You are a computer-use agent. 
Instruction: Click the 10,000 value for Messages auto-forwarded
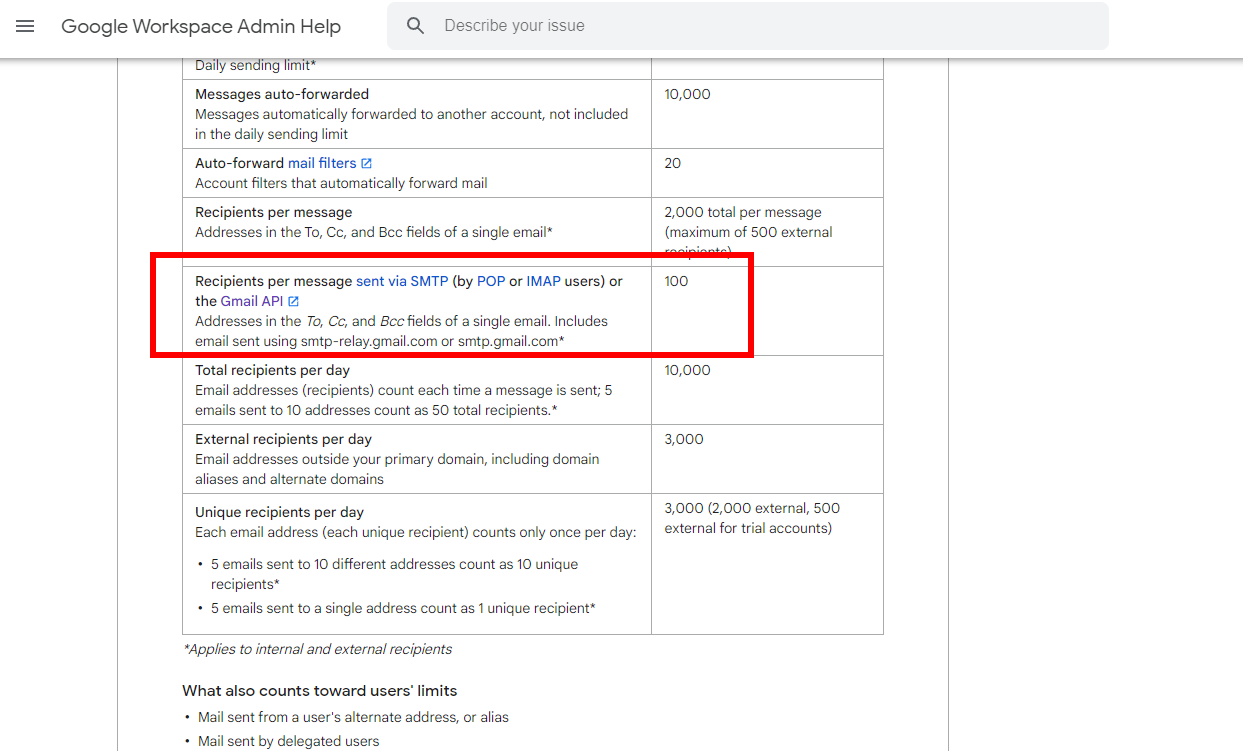pyautogui.click(x=687, y=94)
